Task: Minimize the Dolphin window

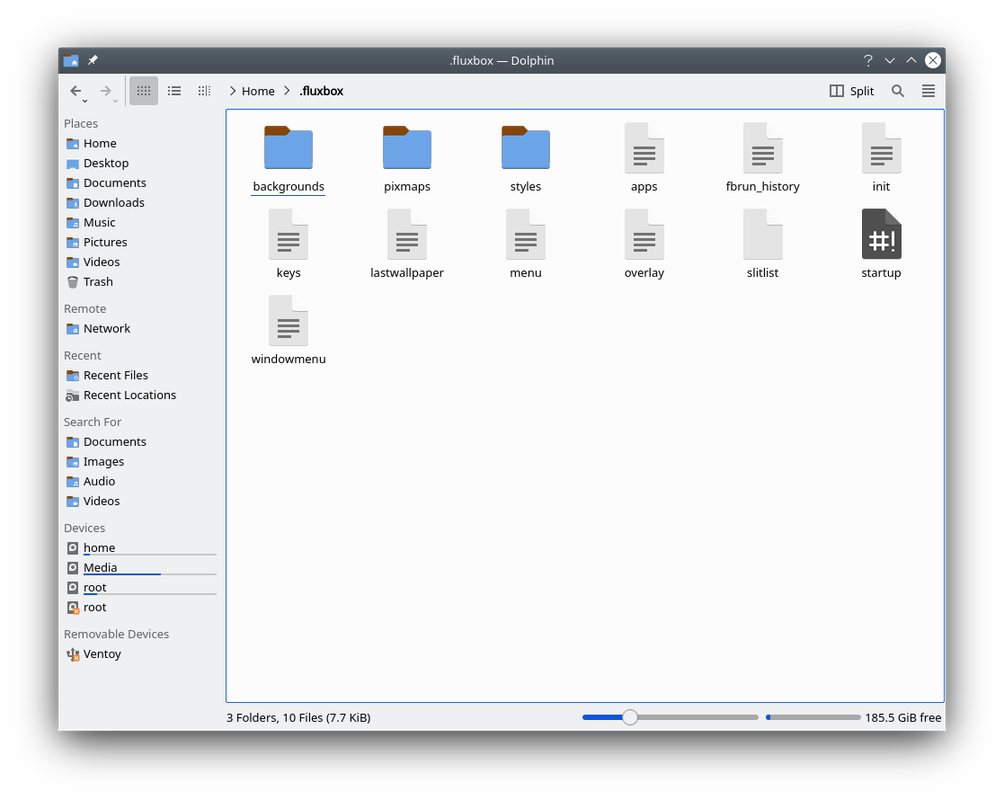Action: [889, 60]
